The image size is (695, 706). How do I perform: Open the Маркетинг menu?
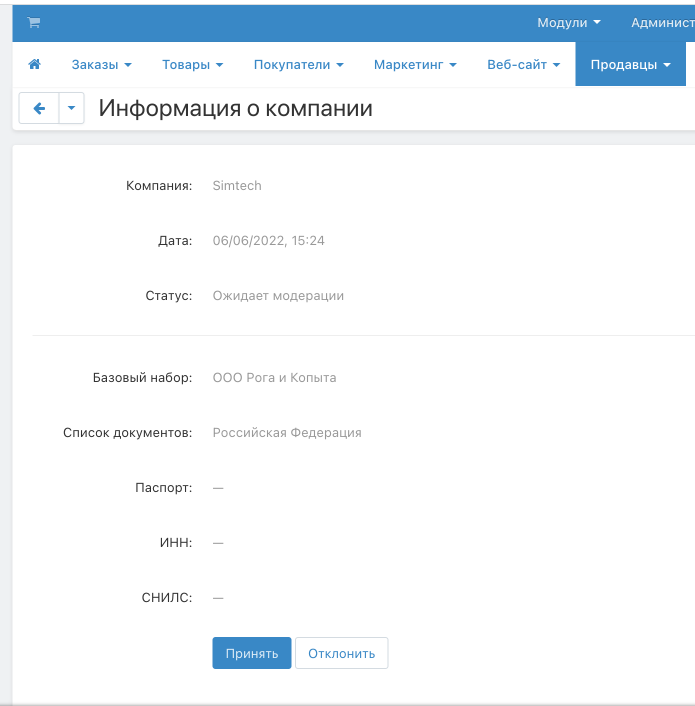[415, 65]
